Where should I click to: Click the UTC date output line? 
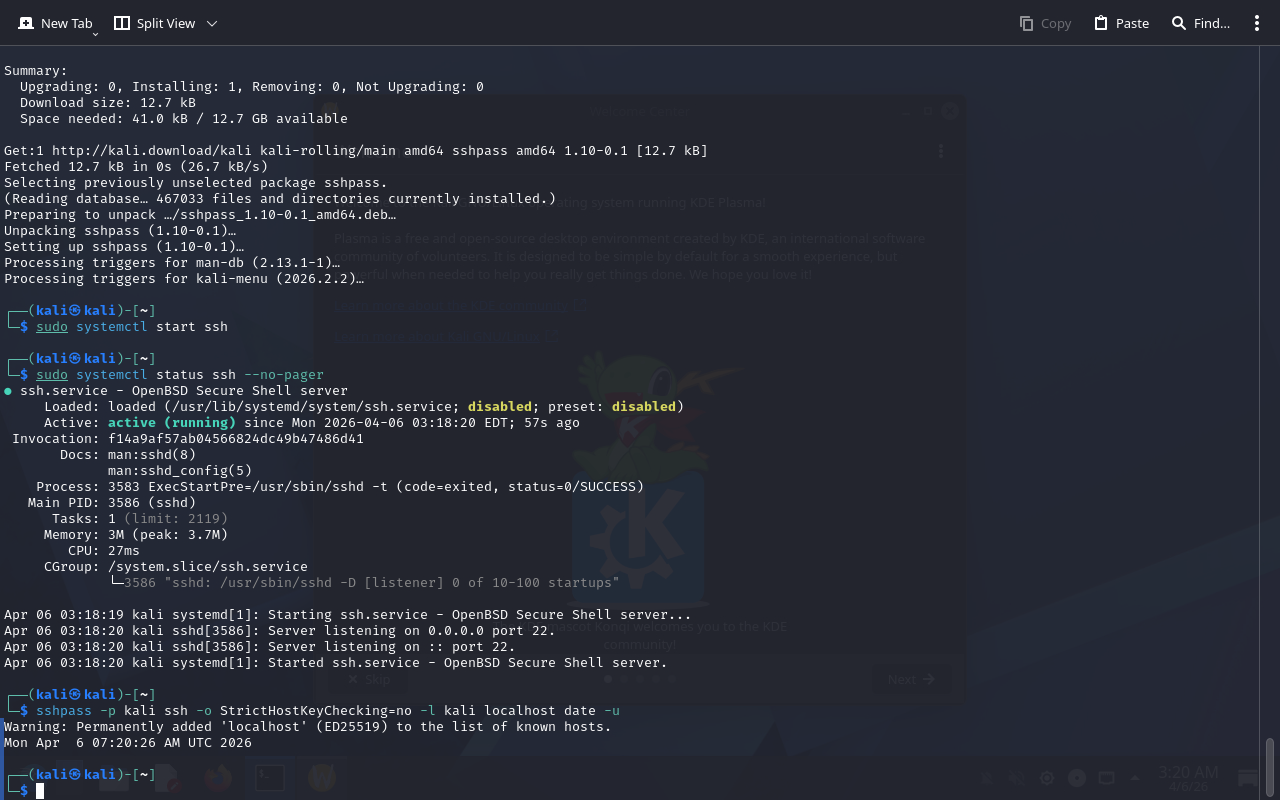(128, 743)
